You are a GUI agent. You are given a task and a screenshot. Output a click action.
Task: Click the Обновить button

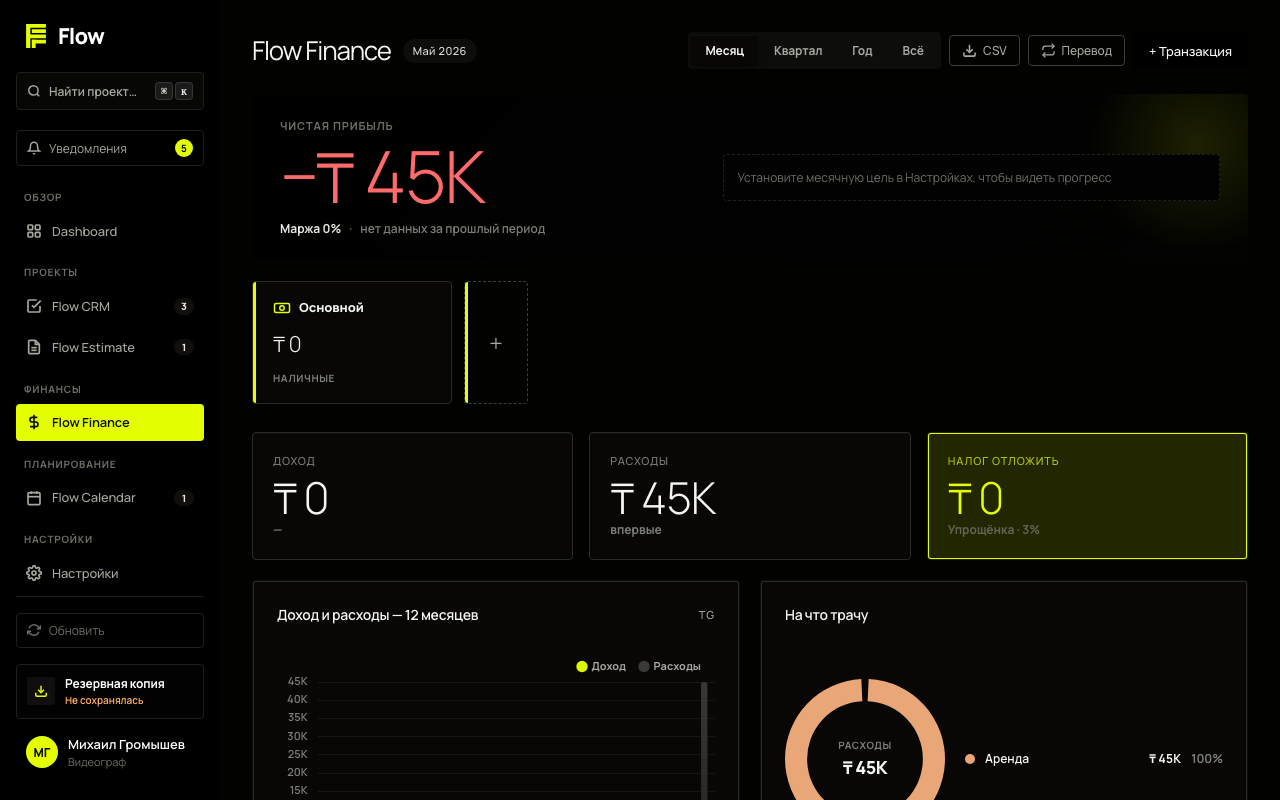tap(110, 630)
